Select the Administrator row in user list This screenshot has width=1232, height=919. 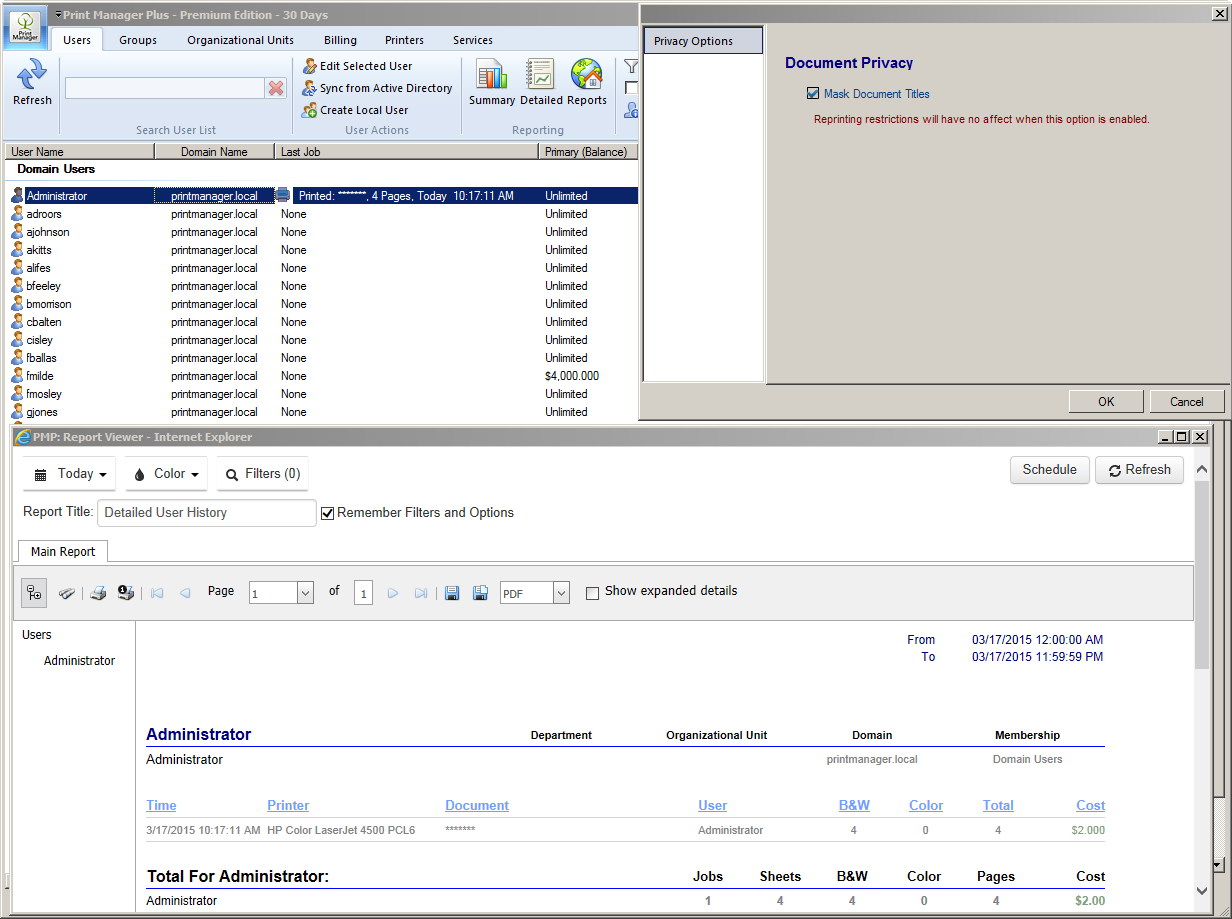323,196
